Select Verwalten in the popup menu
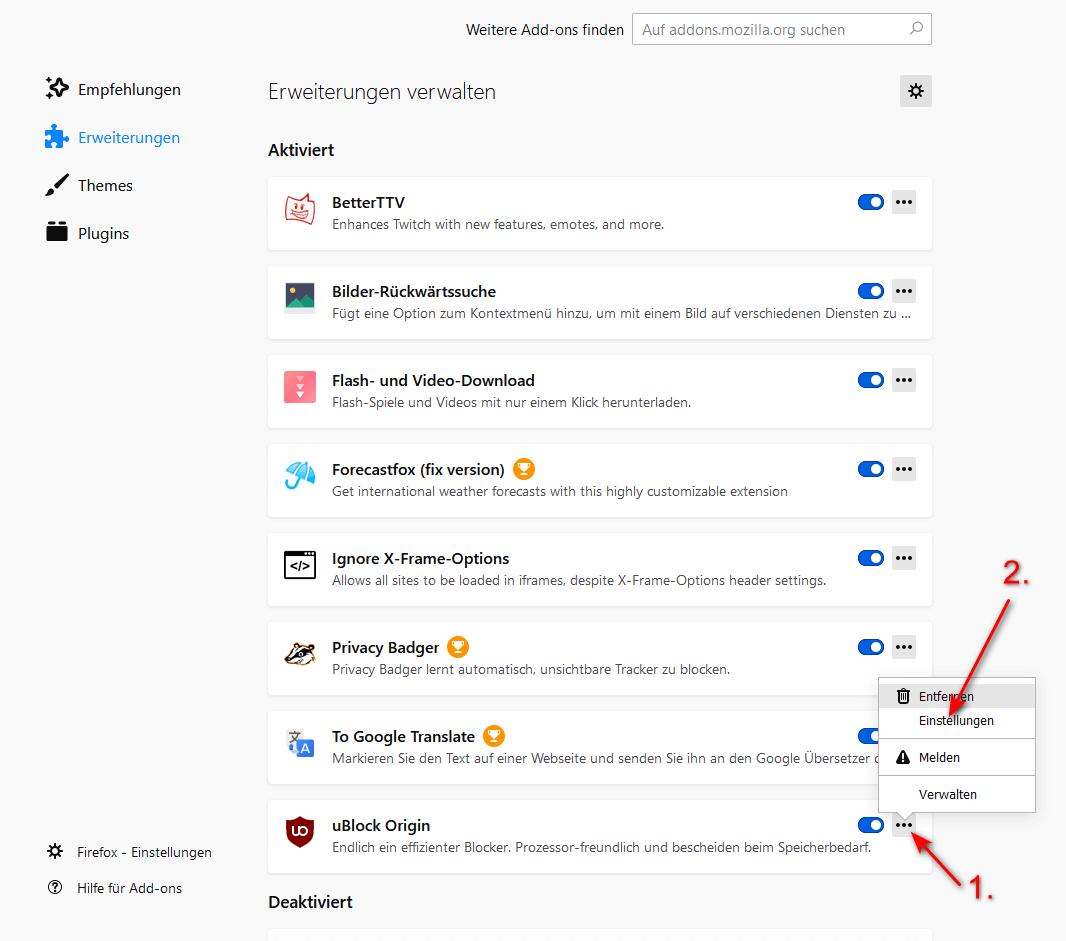The image size is (1066, 941). [957, 794]
